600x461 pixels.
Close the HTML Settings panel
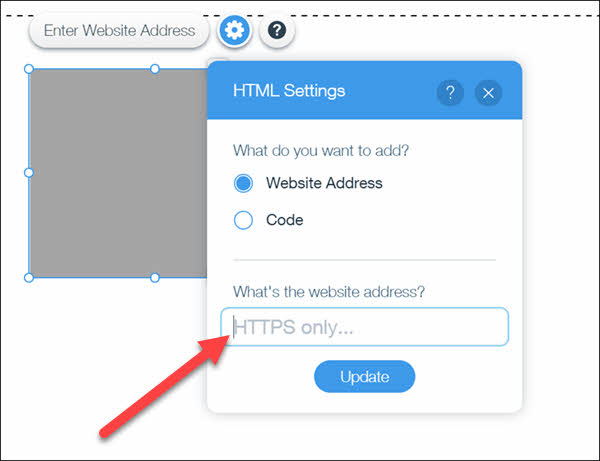click(488, 93)
